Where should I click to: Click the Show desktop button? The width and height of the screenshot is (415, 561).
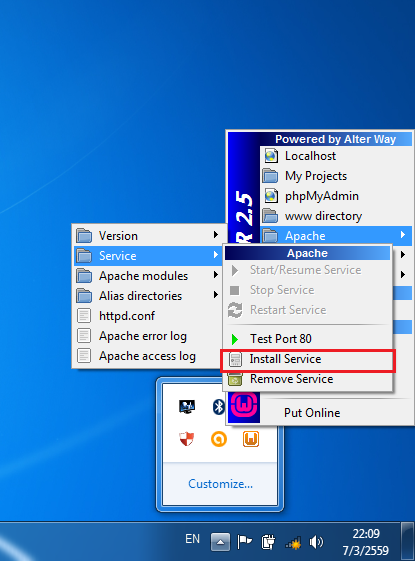[x=407, y=541]
